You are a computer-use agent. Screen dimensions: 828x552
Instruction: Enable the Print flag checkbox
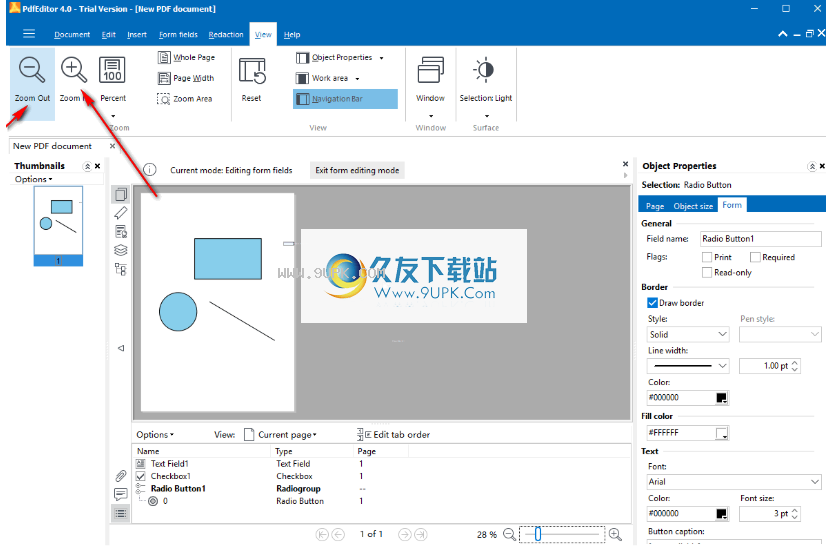click(x=707, y=257)
